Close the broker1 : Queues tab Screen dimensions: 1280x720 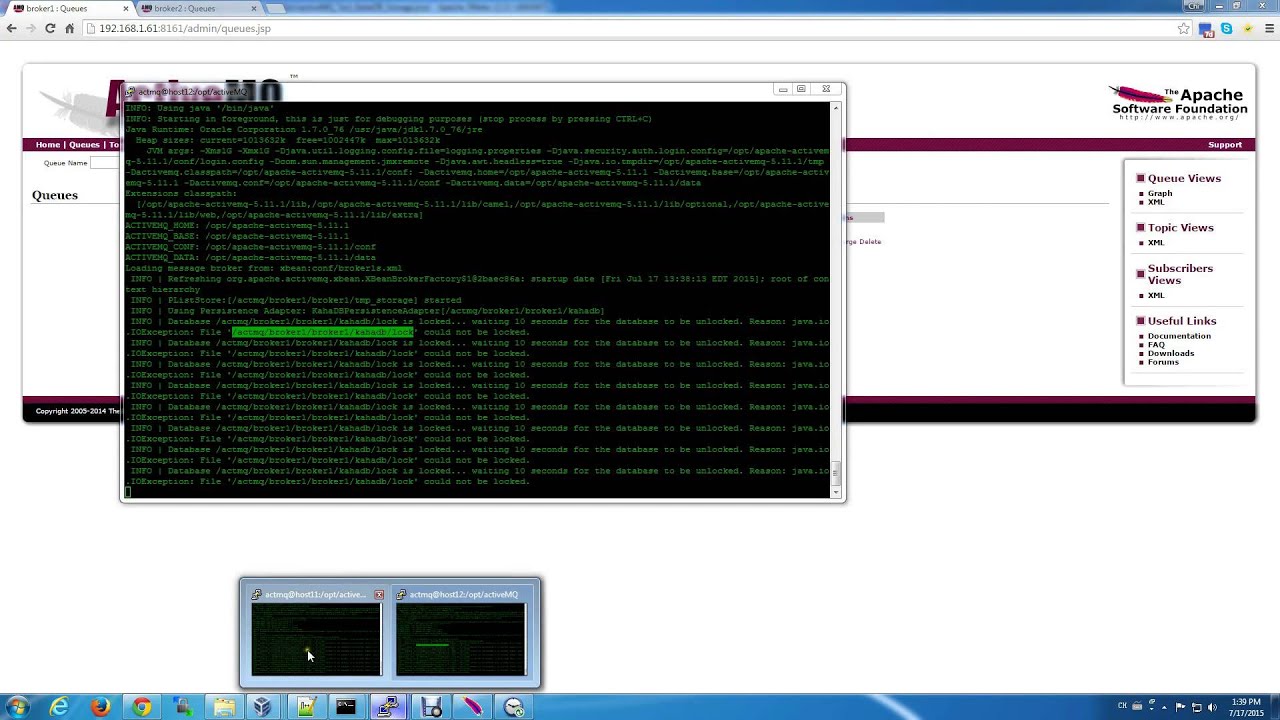(125, 8)
